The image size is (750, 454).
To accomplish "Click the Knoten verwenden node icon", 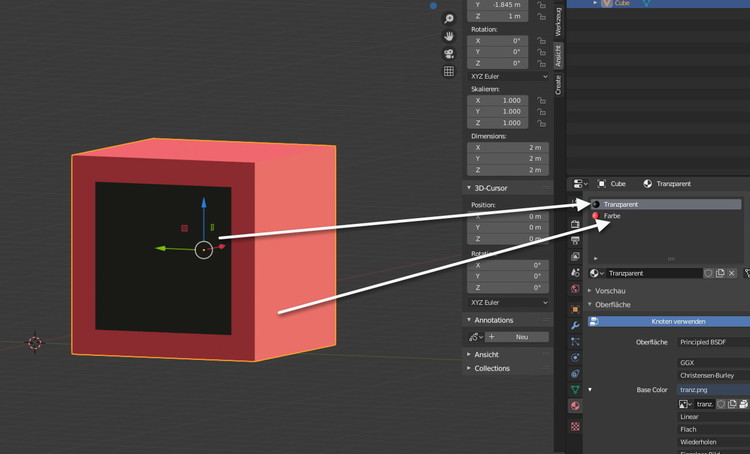I will tap(594, 321).
